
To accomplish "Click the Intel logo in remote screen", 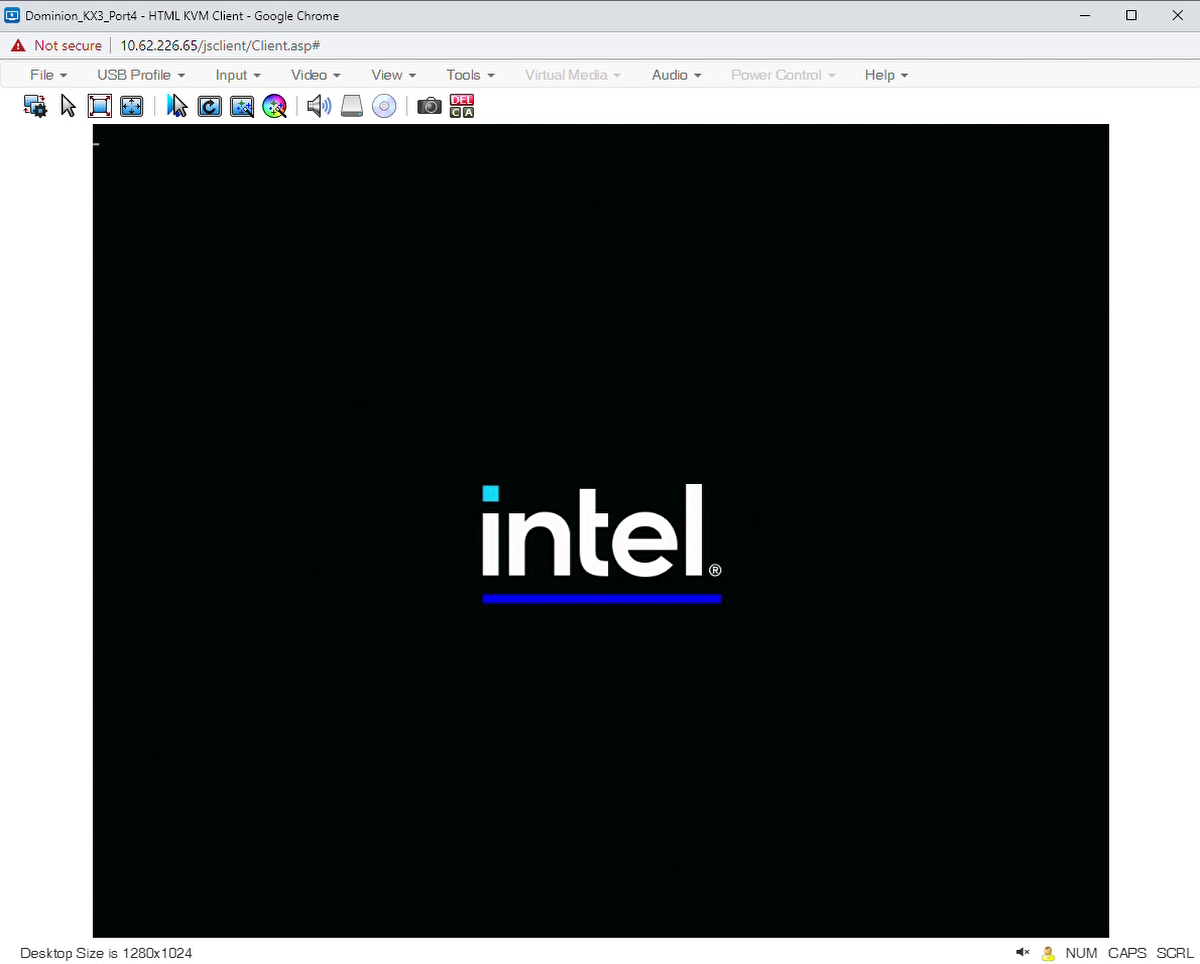I will 602,543.
